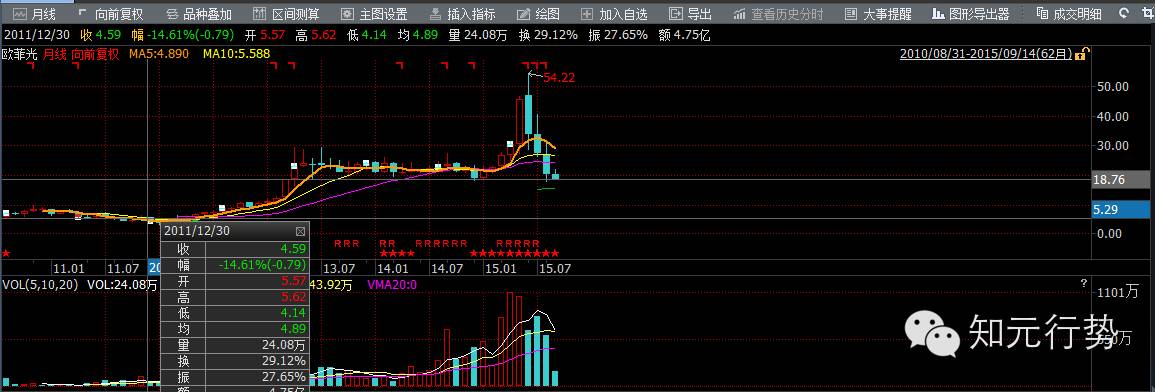Close the 2011/12/30 data tooltip panel
The height and width of the screenshot is (392, 1155).
click(300, 231)
